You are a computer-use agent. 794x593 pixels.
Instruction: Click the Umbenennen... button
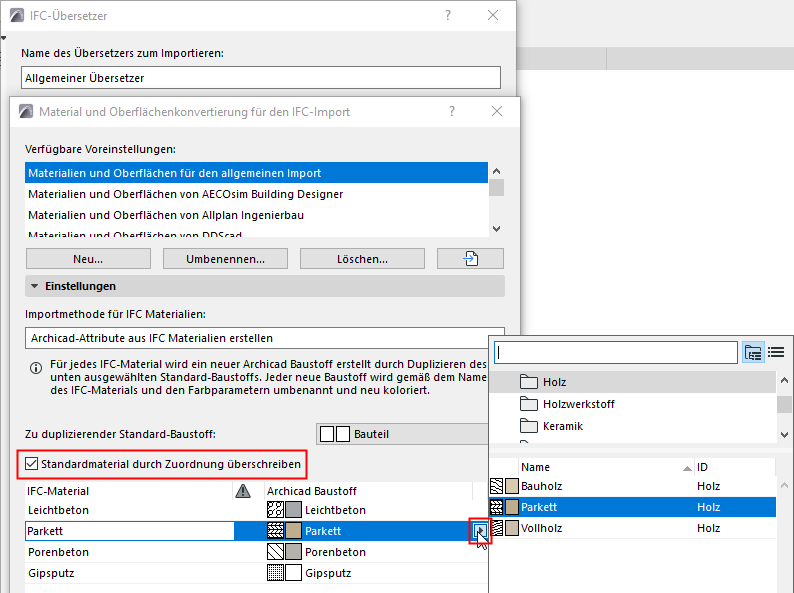[225, 259]
